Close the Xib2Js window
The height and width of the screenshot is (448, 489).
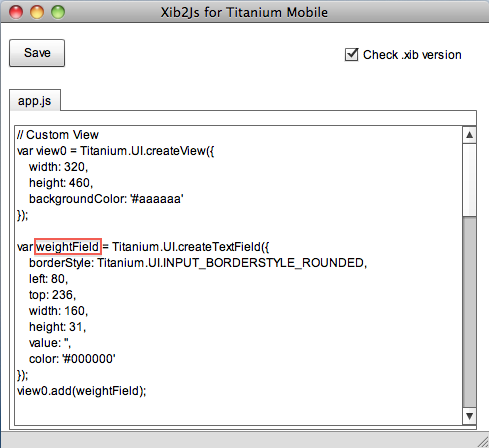[x=16, y=13]
